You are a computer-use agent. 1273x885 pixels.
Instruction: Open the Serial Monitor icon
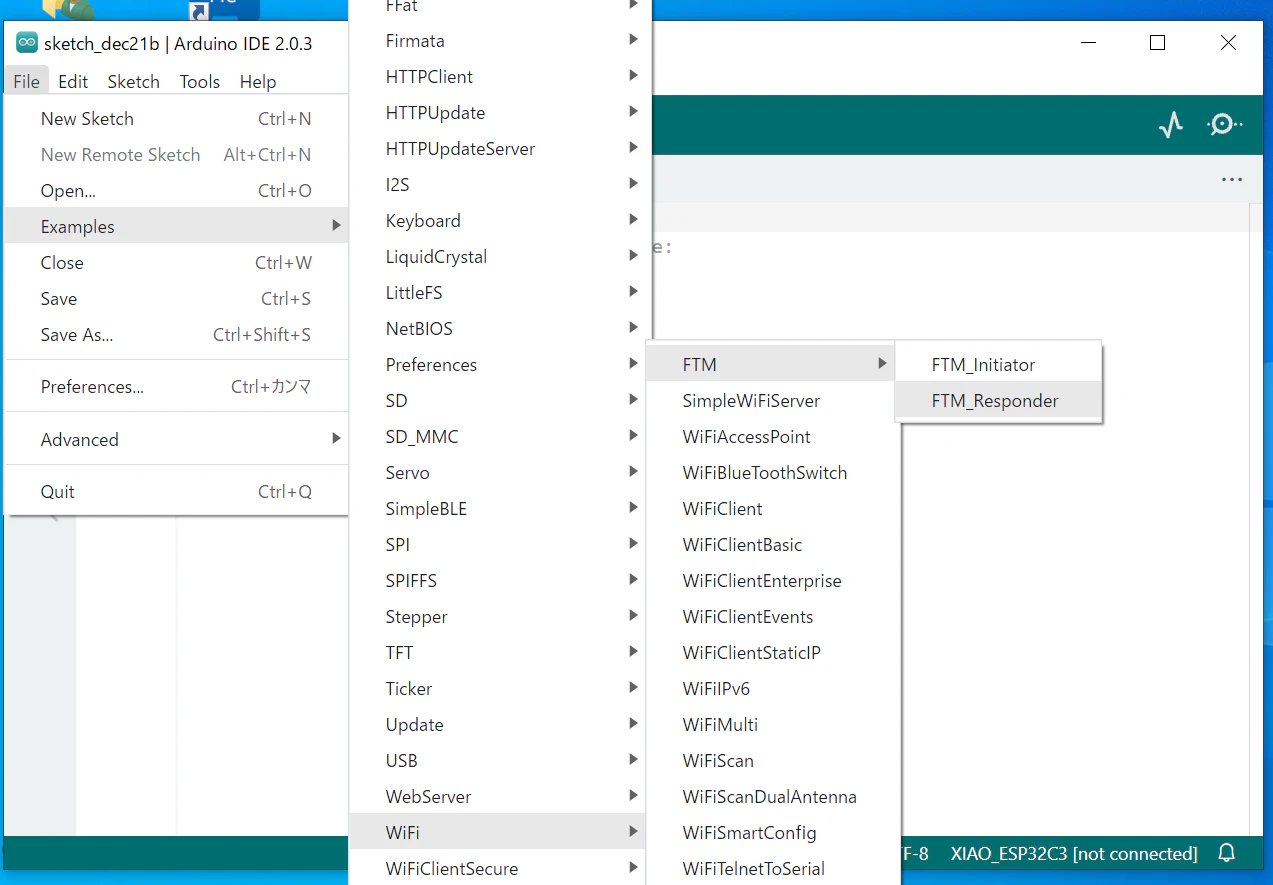pos(1224,125)
